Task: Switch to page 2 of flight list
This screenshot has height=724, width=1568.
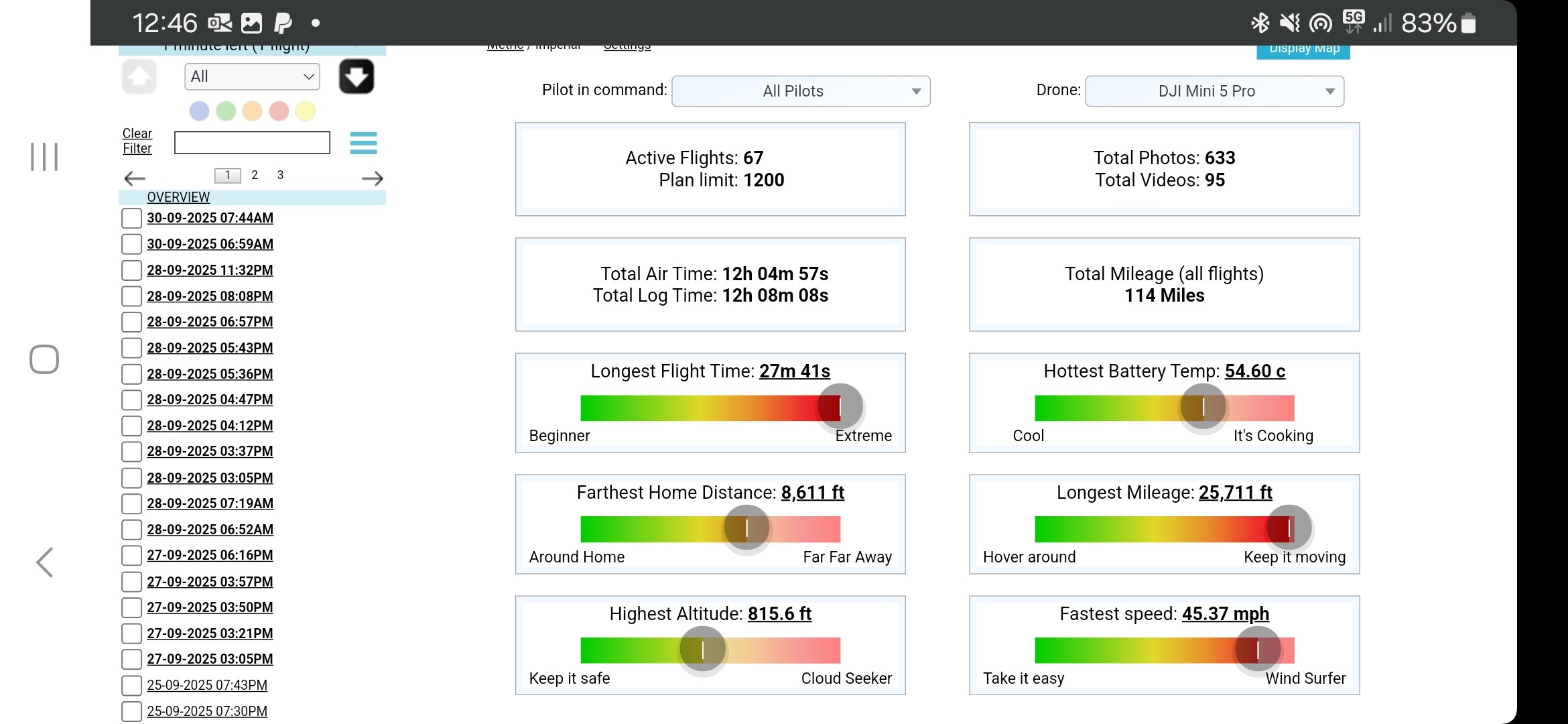Action: 255,175
